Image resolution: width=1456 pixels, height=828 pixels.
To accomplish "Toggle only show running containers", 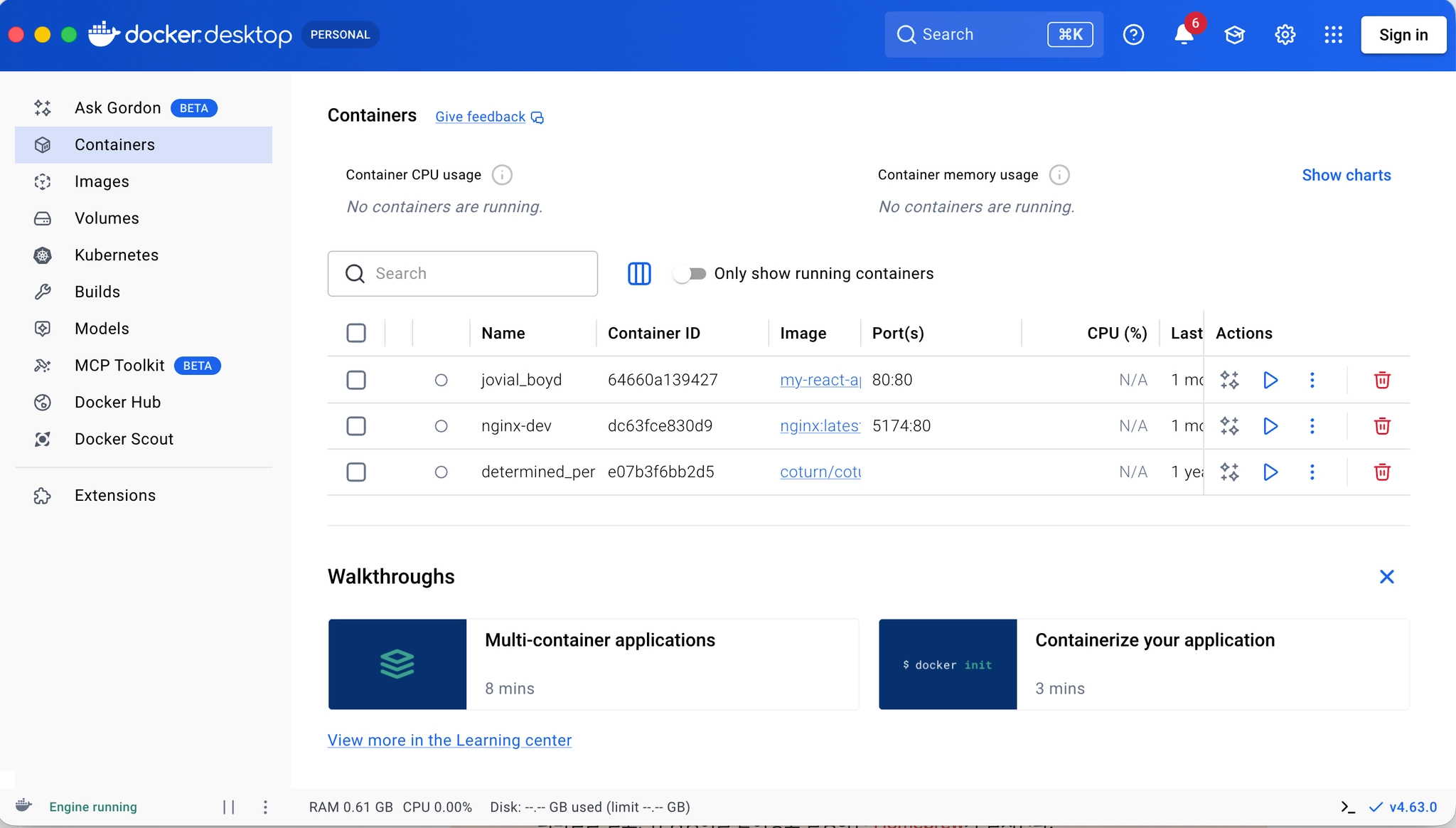I will tap(689, 274).
